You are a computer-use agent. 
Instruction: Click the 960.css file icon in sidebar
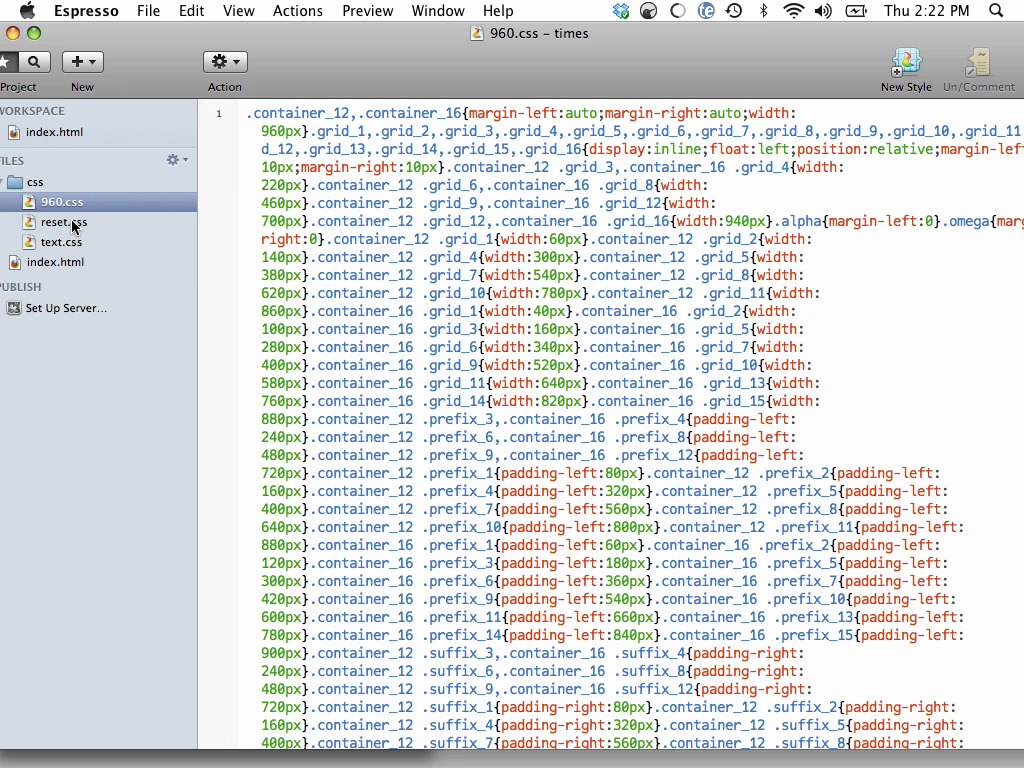pyautogui.click(x=29, y=202)
